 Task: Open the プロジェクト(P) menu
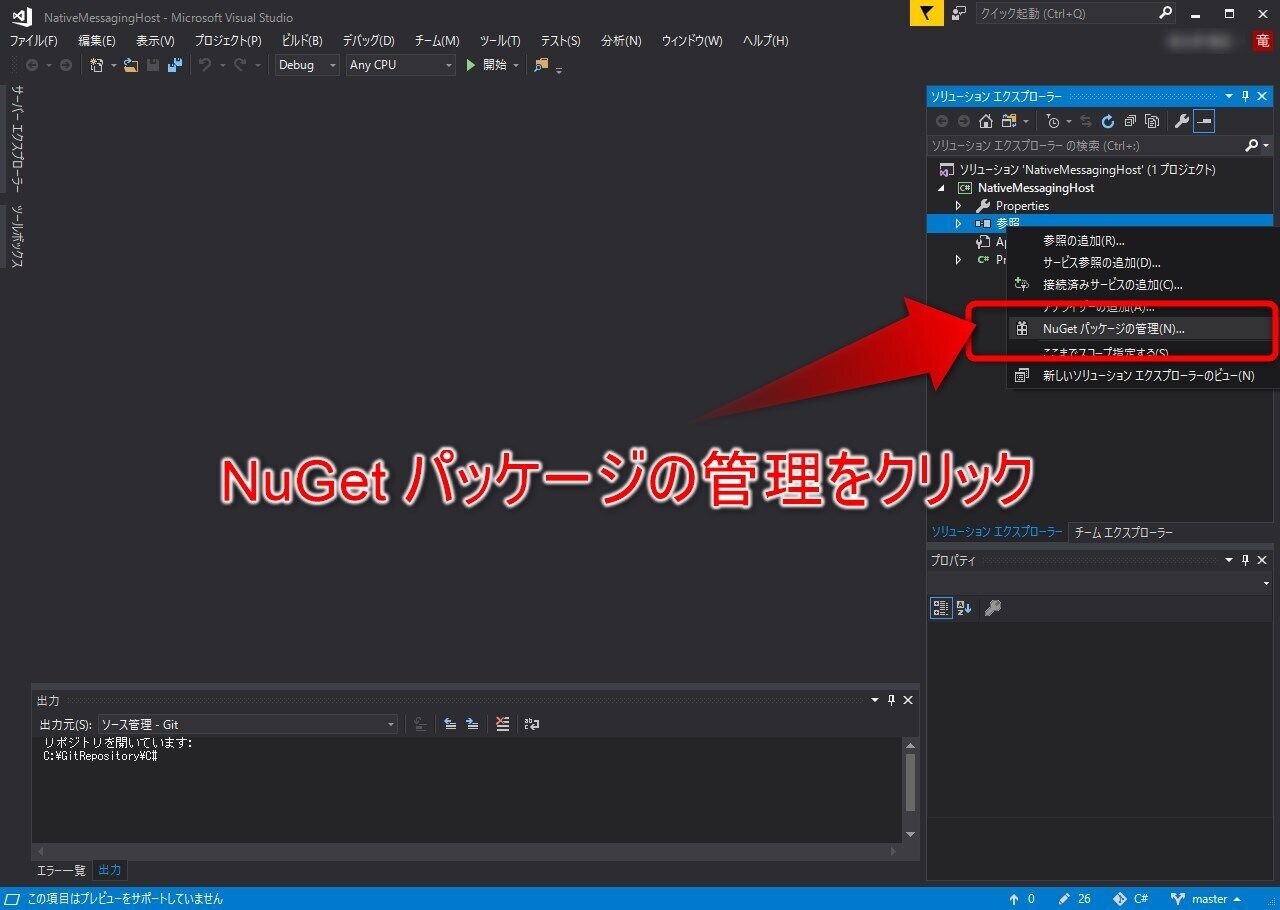coord(228,41)
